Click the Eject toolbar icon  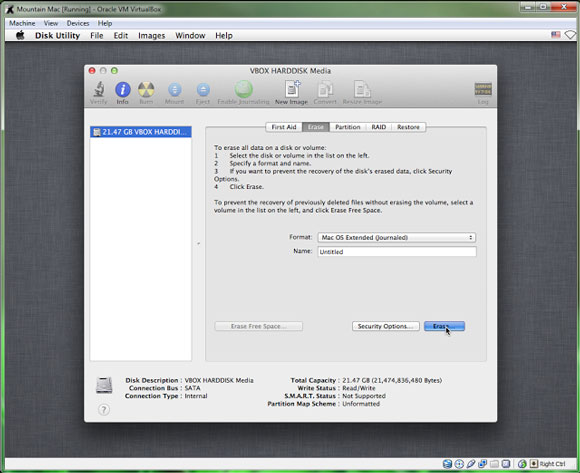pyautogui.click(x=203, y=89)
